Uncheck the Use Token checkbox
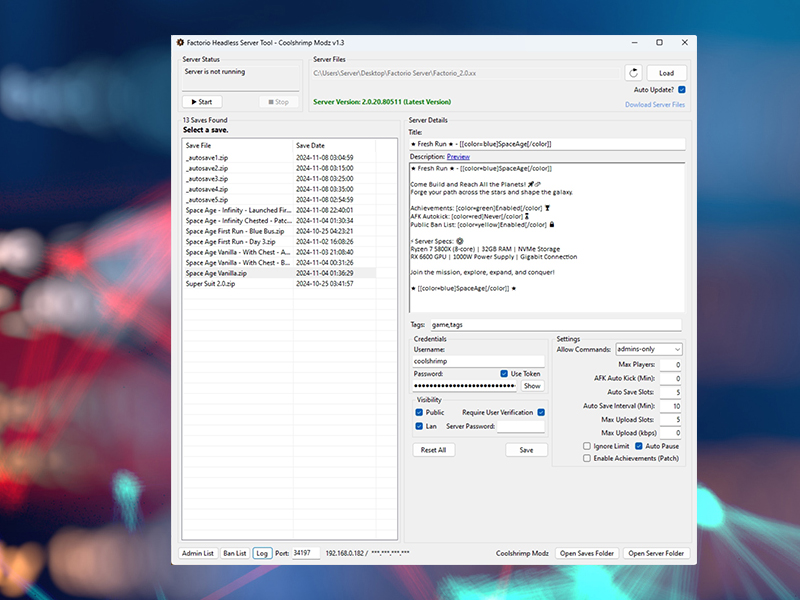This screenshot has width=800, height=600. [504, 374]
